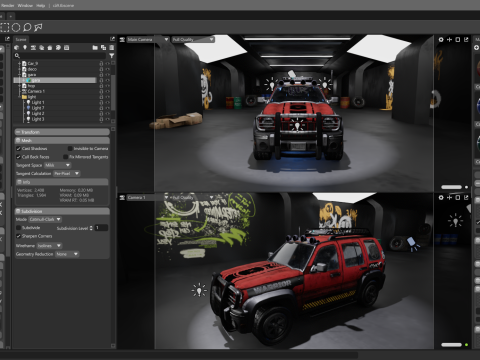Screen dimensions: 480x360
Task: Open the subdivision Mode Catmull-Clark dropdown
Action: (45, 219)
